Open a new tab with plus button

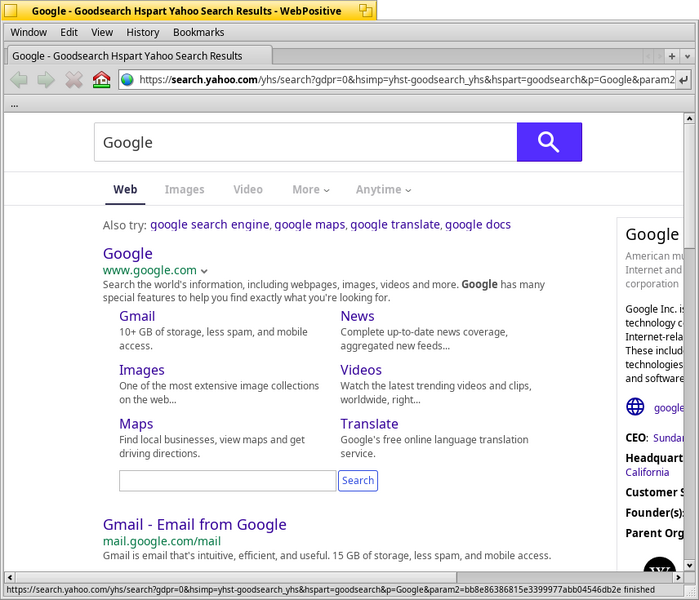(672, 56)
